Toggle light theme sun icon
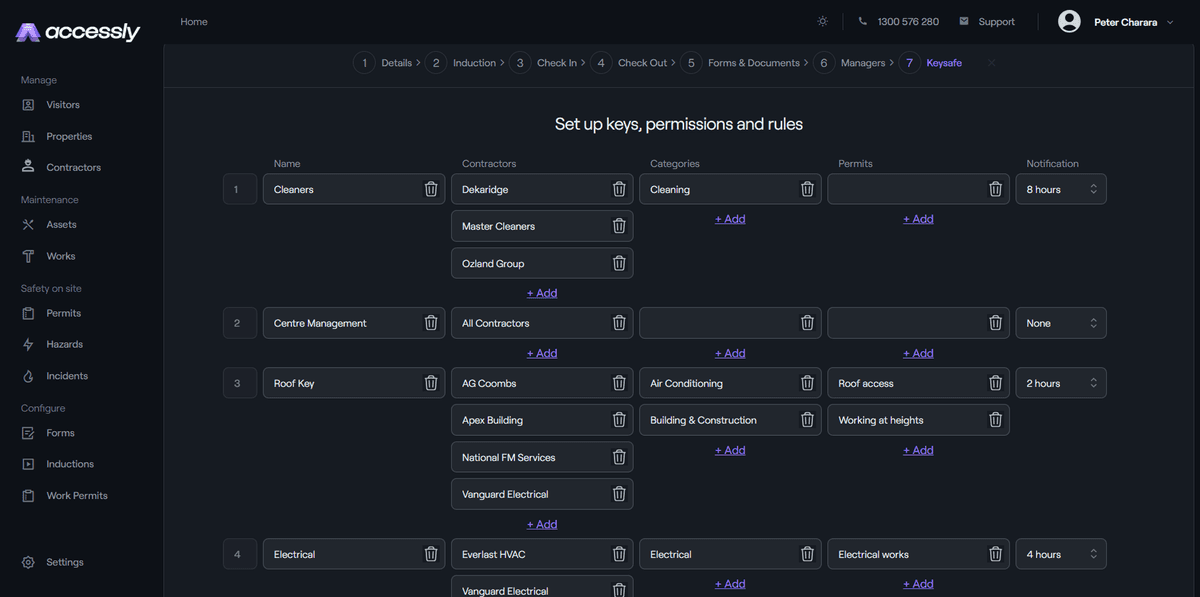Image resolution: width=1200 pixels, height=597 pixels. [822, 21]
